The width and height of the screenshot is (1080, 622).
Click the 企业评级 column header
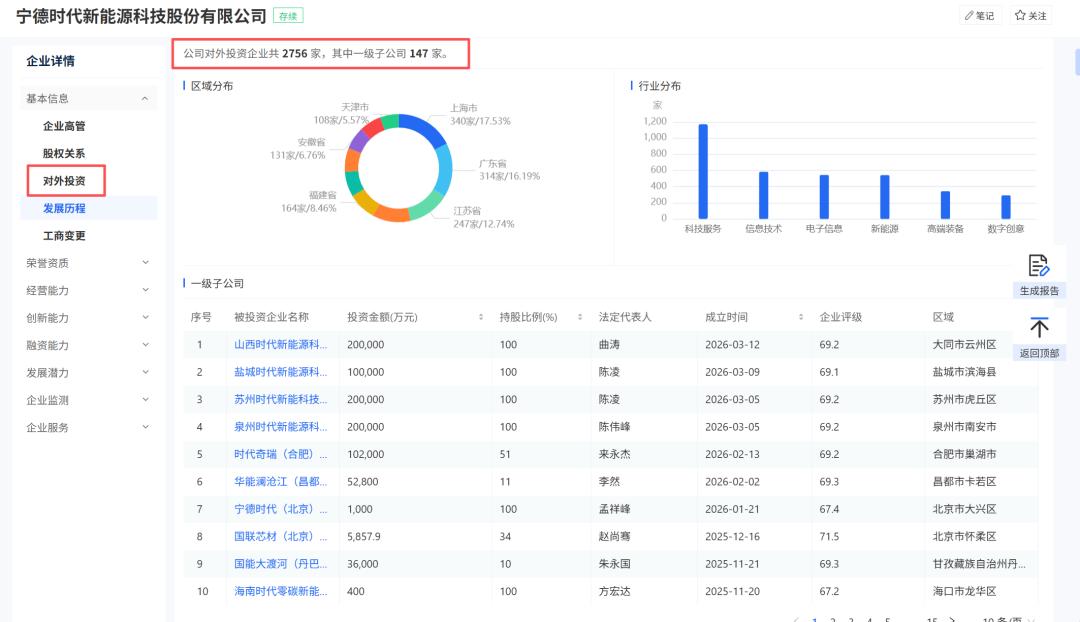click(840, 317)
